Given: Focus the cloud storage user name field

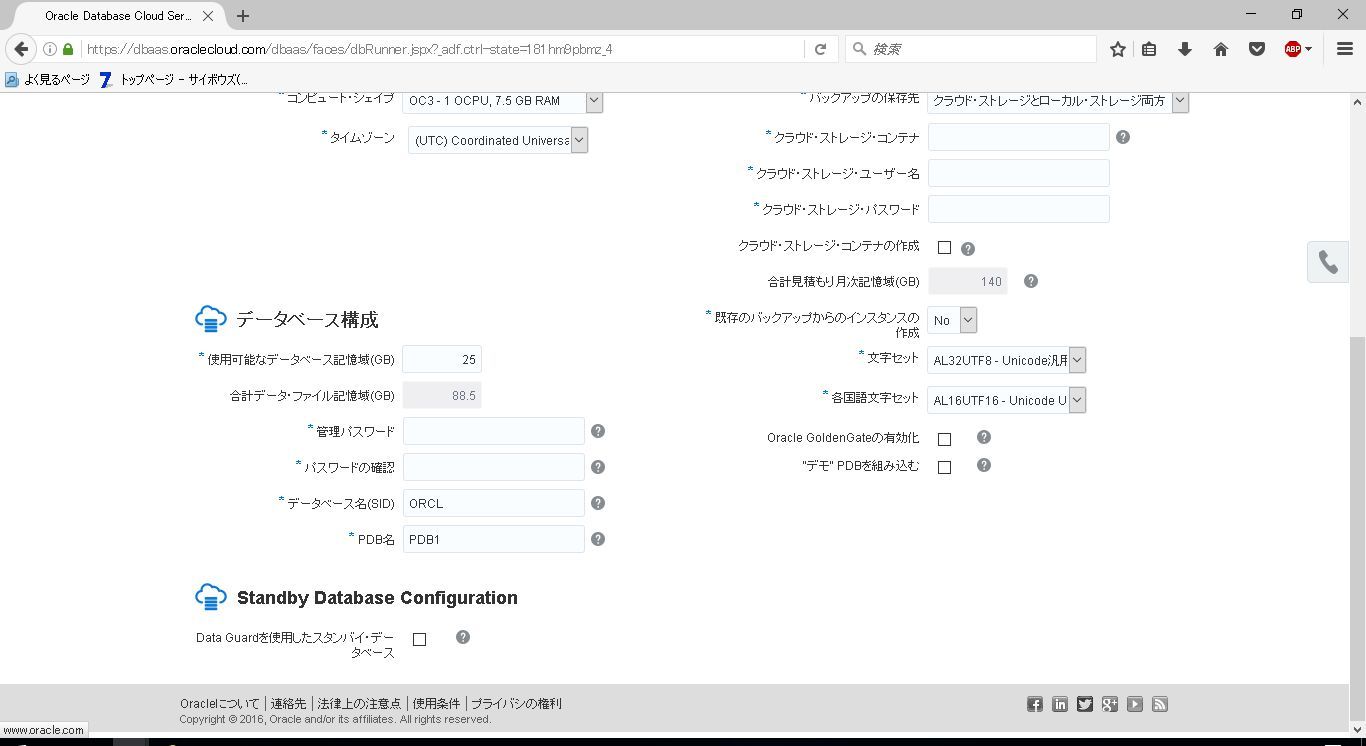Looking at the screenshot, I should (1019, 173).
